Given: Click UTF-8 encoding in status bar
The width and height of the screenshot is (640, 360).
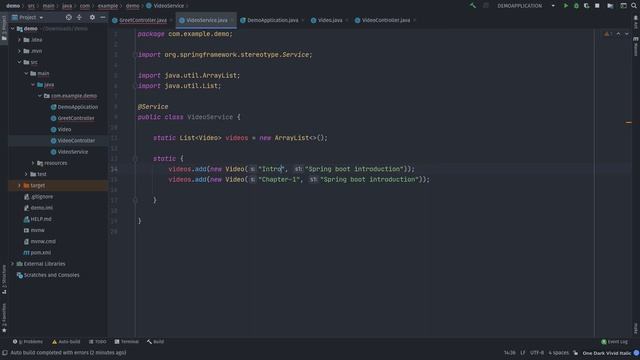Looking at the screenshot, I should pos(537,353).
